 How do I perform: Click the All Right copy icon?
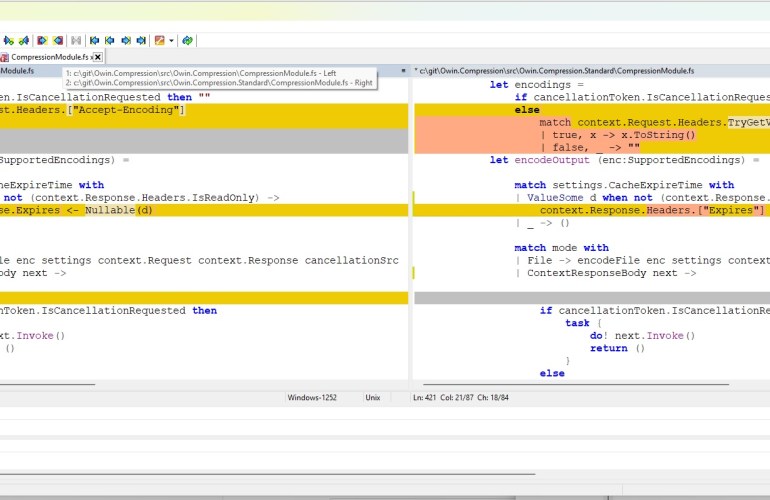[x=42, y=41]
